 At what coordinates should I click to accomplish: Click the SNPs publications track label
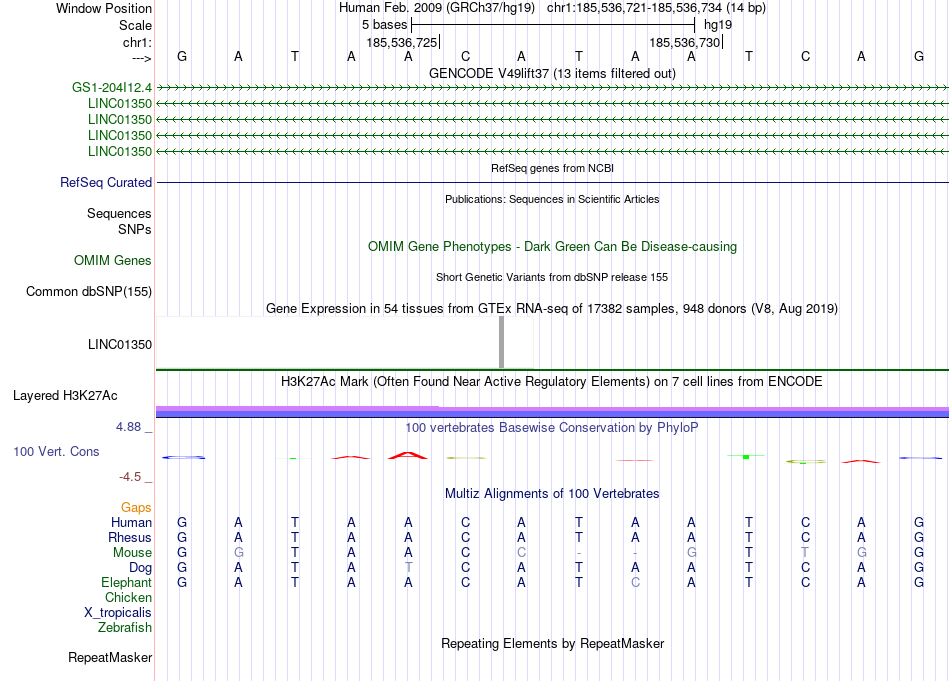point(135,230)
